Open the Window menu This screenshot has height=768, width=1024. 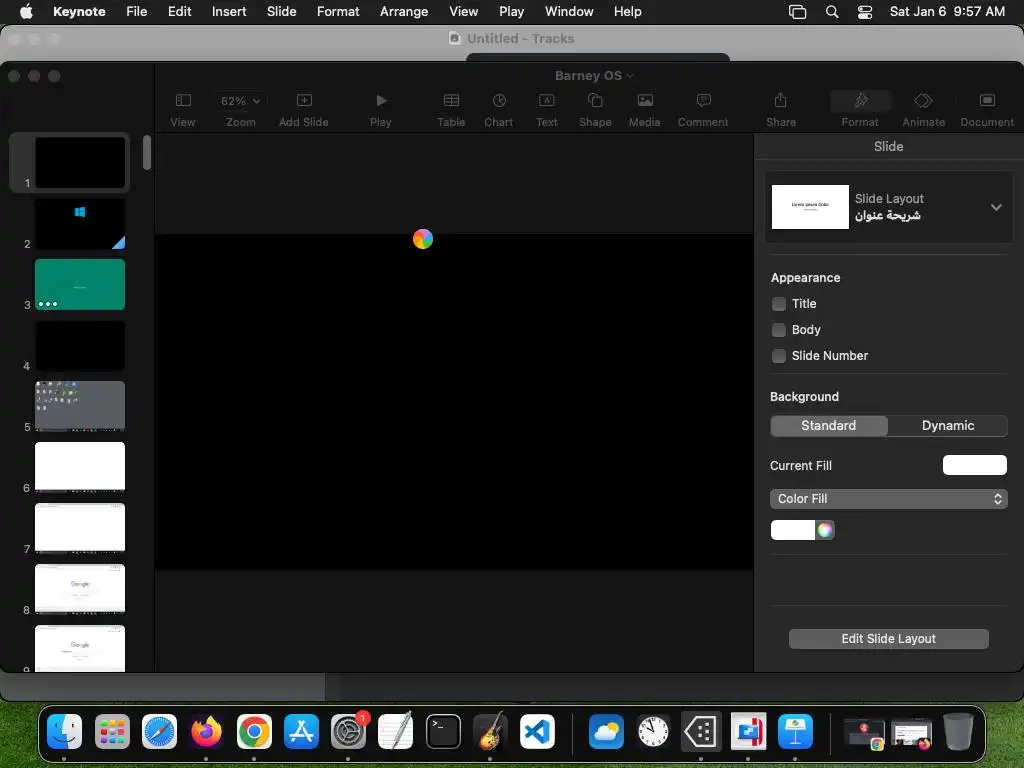click(x=569, y=12)
